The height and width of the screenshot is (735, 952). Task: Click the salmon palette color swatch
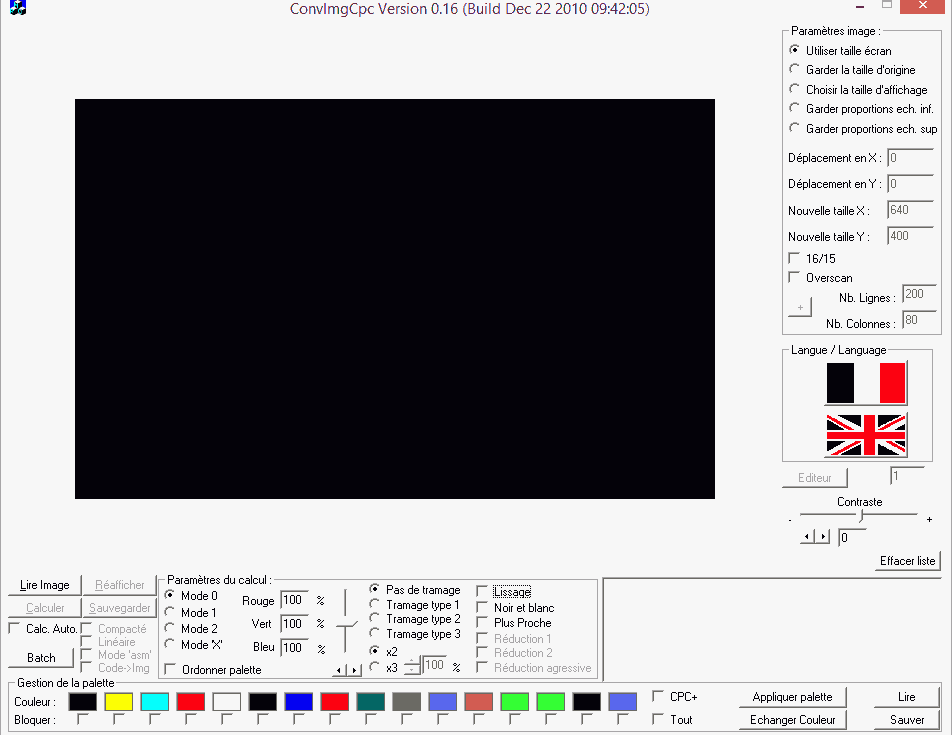pos(478,702)
